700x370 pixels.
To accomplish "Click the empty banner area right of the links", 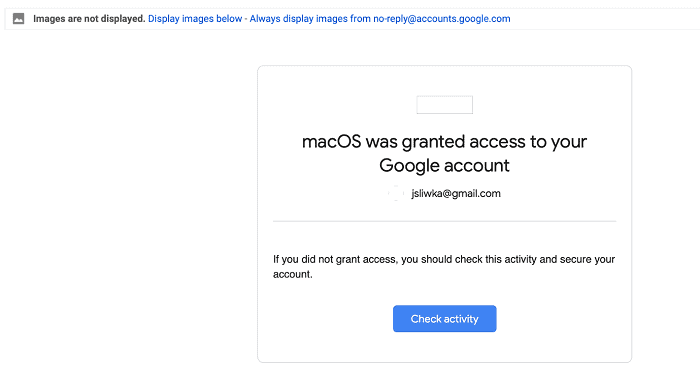I will (x=603, y=19).
